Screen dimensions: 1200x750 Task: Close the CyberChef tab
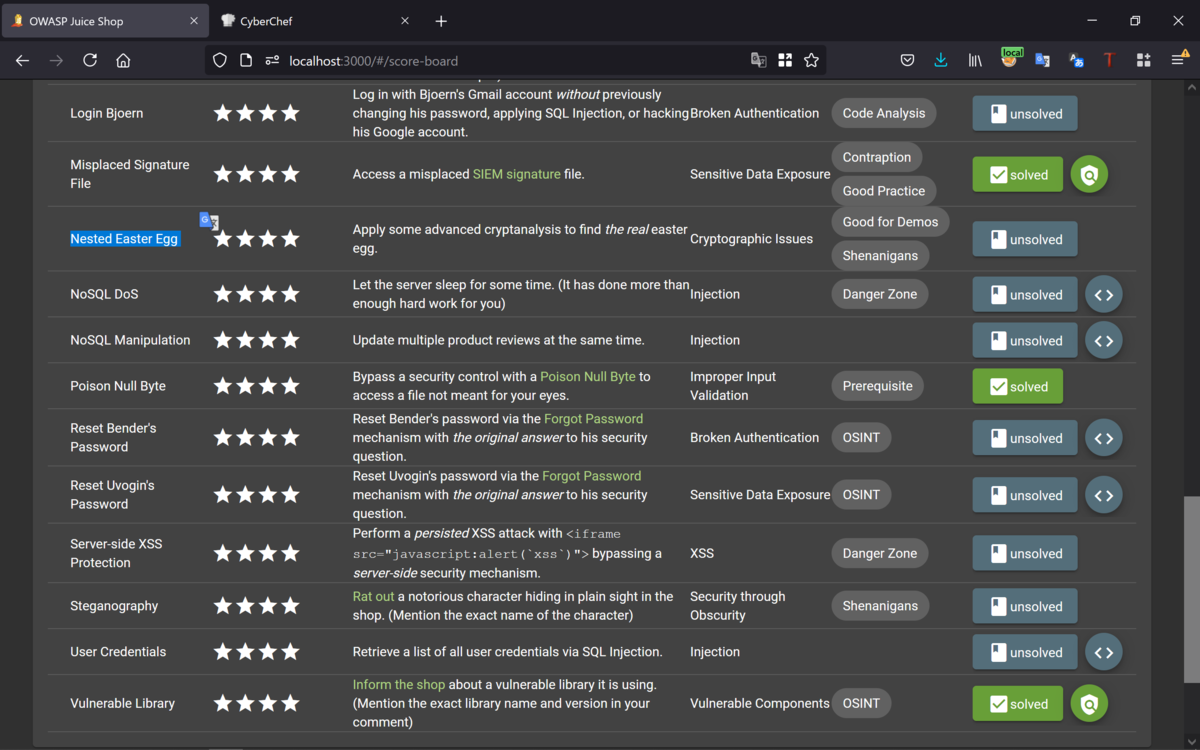(x=405, y=21)
